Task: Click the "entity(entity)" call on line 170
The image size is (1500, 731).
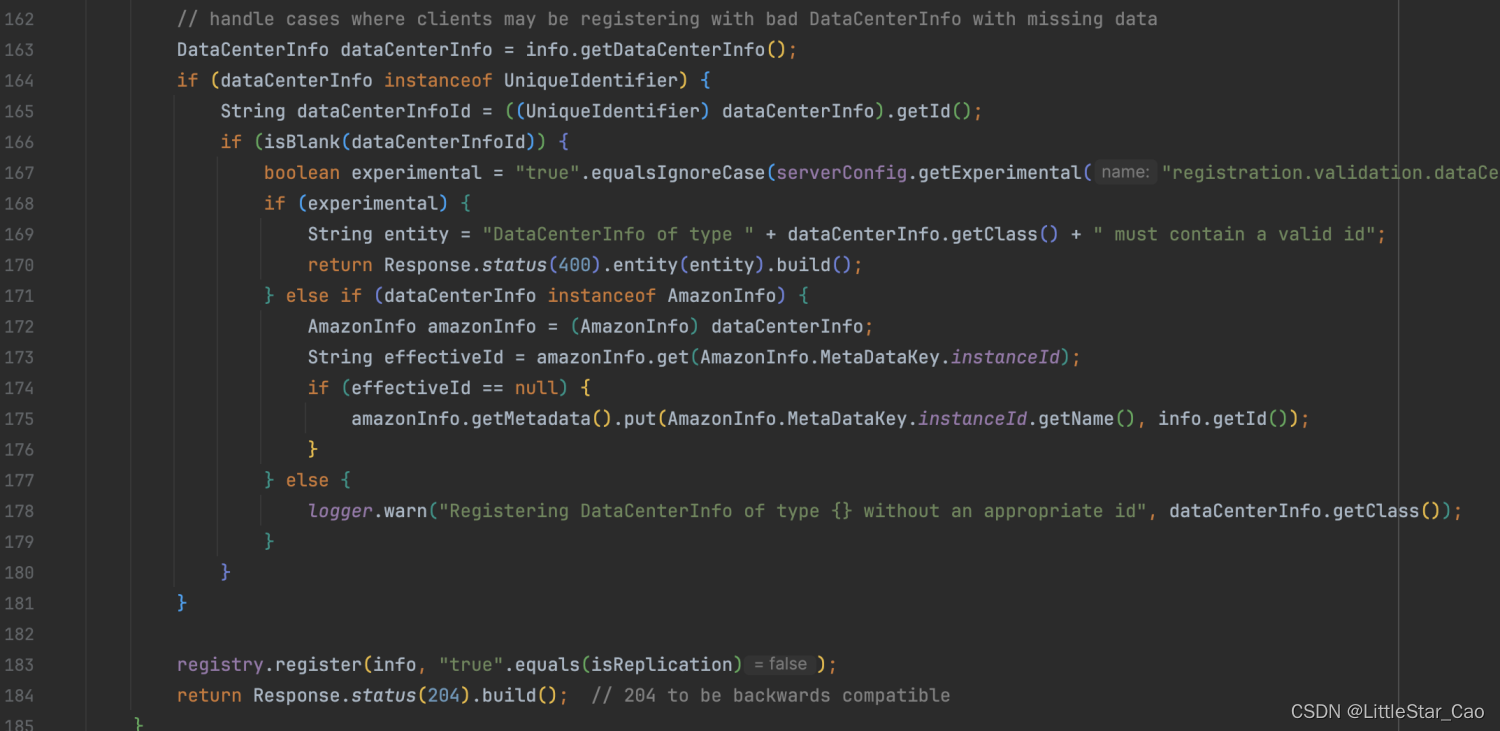Action: click(689, 265)
